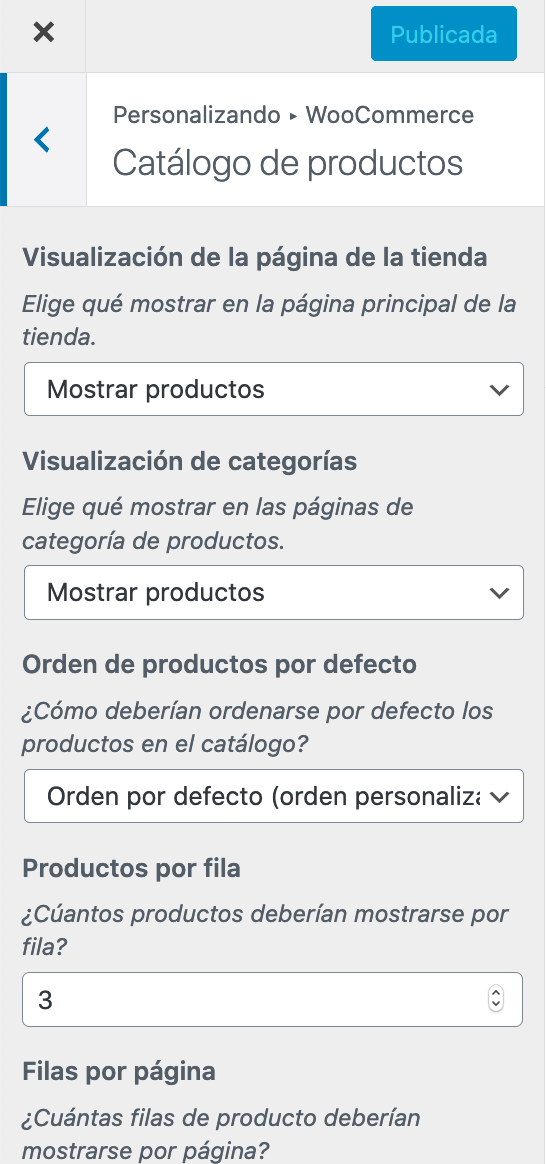Click the chevron arrow of the default sorting select
The height and width of the screenshot is (1164, 546).
coord(499,797)
